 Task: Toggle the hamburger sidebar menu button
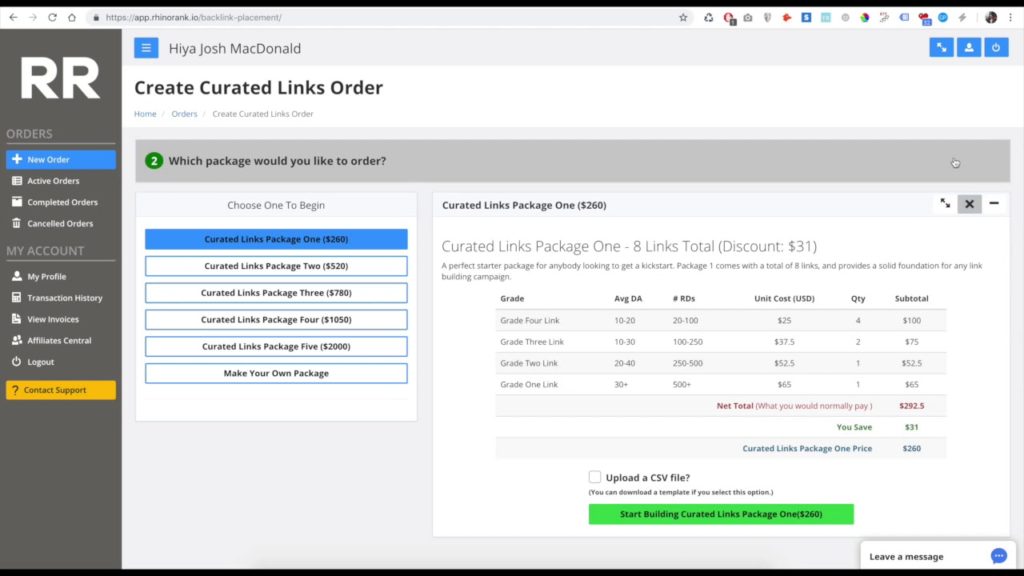pos(146,48)
